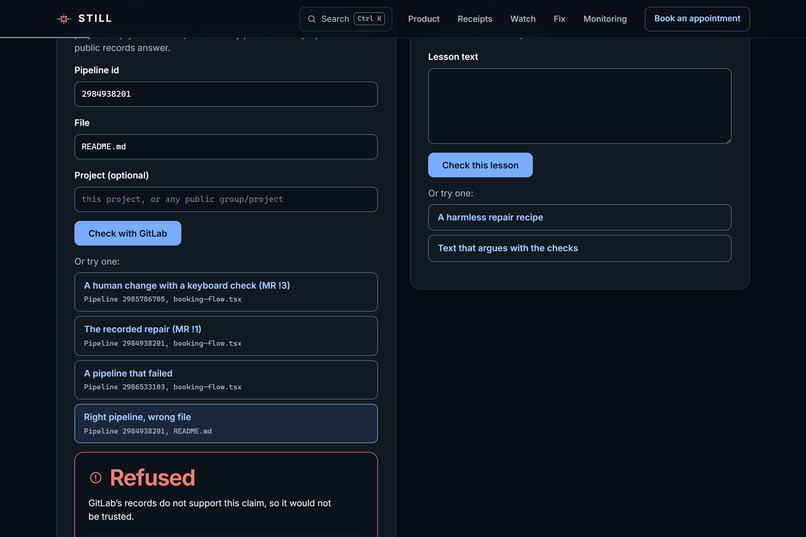Viewport: 806px width, 537px height.
Task: Try Text that argues with the checks
Action: (x=579, y=248)
